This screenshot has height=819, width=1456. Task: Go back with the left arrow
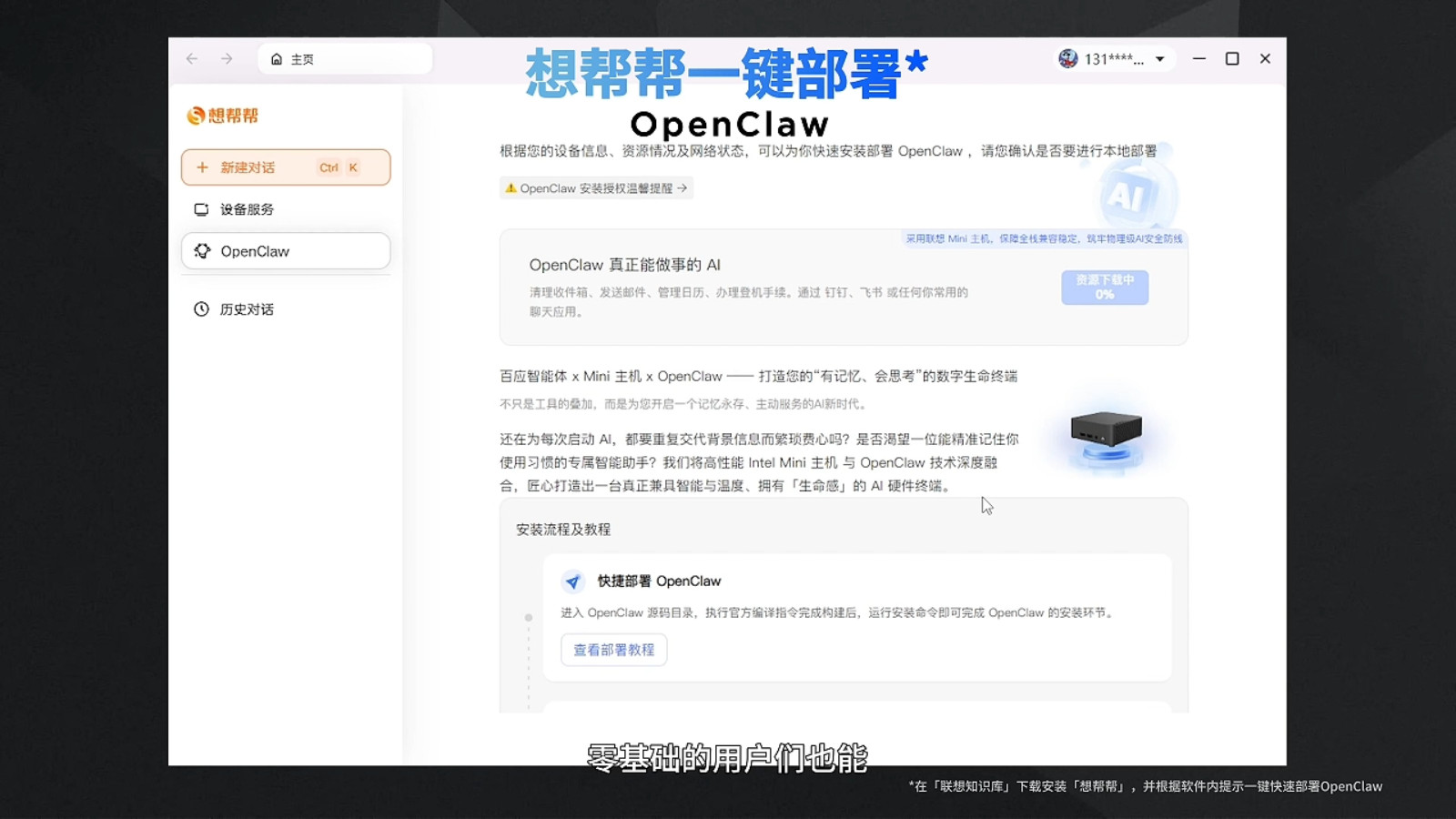192,59
